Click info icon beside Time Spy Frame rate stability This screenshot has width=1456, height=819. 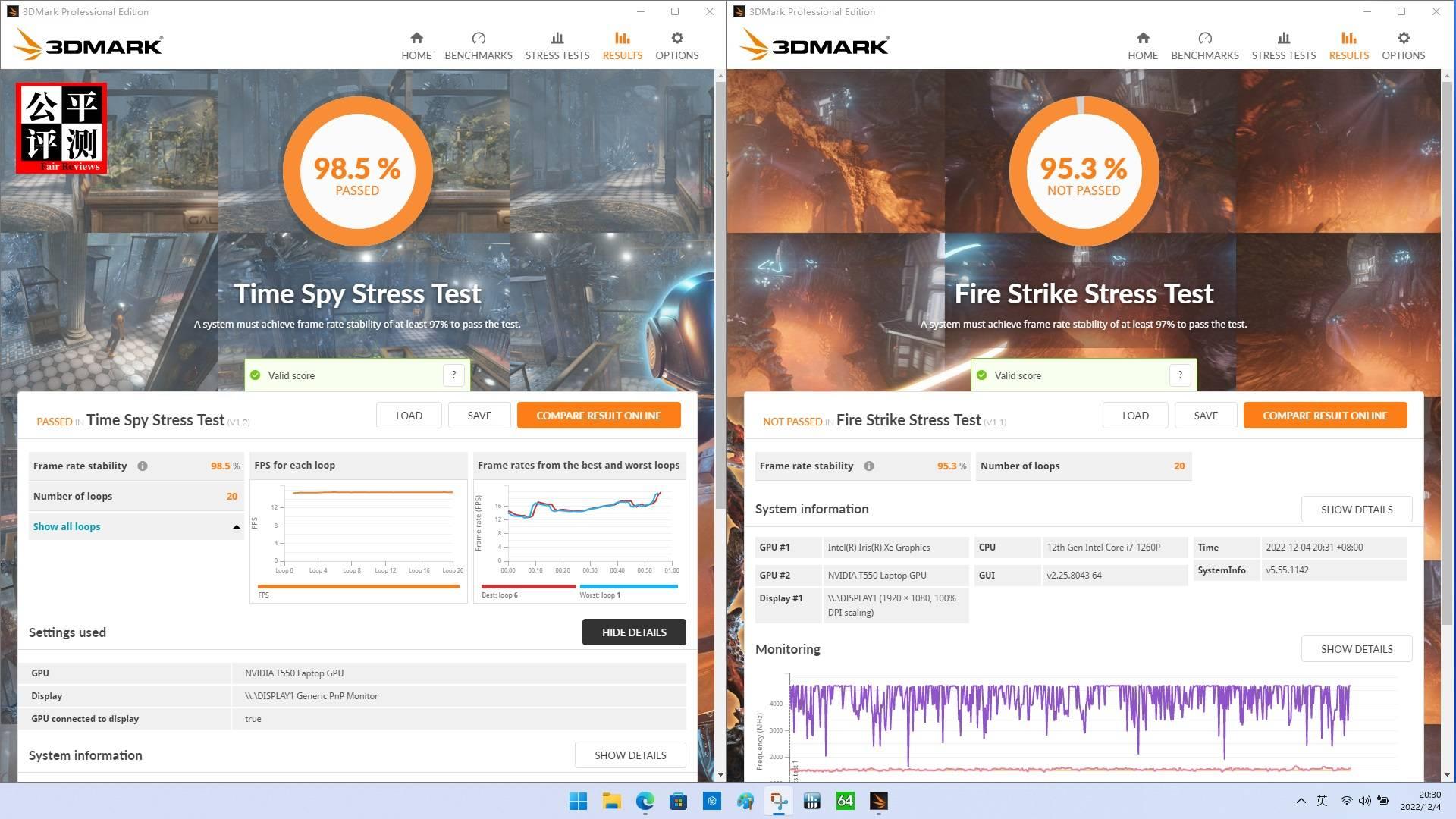coord(143,466)
